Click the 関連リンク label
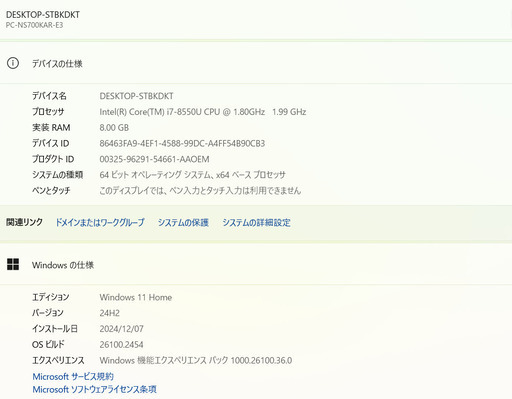Screen dimensions: 512x399 (x=24, y=222)
